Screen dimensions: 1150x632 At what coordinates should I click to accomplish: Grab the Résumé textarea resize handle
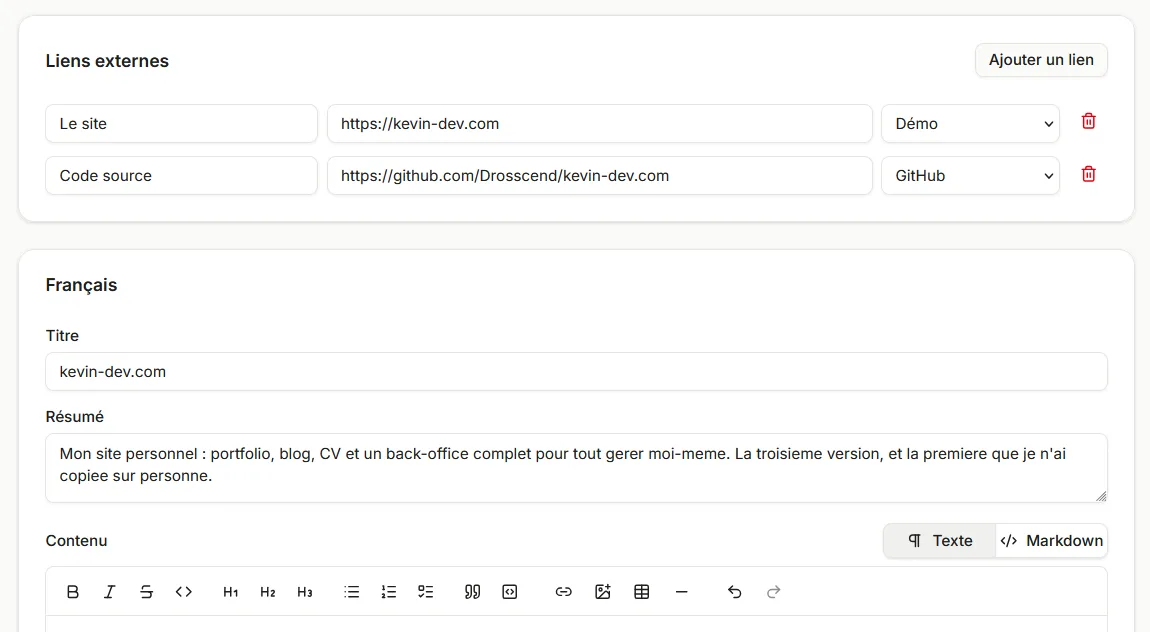point(1101,496)
